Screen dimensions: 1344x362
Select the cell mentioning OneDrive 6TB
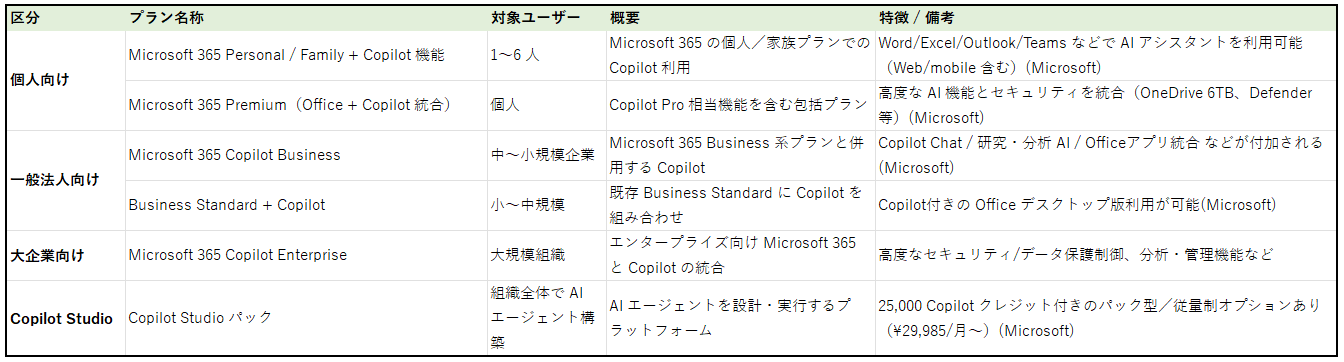[x=1106, y=105]
